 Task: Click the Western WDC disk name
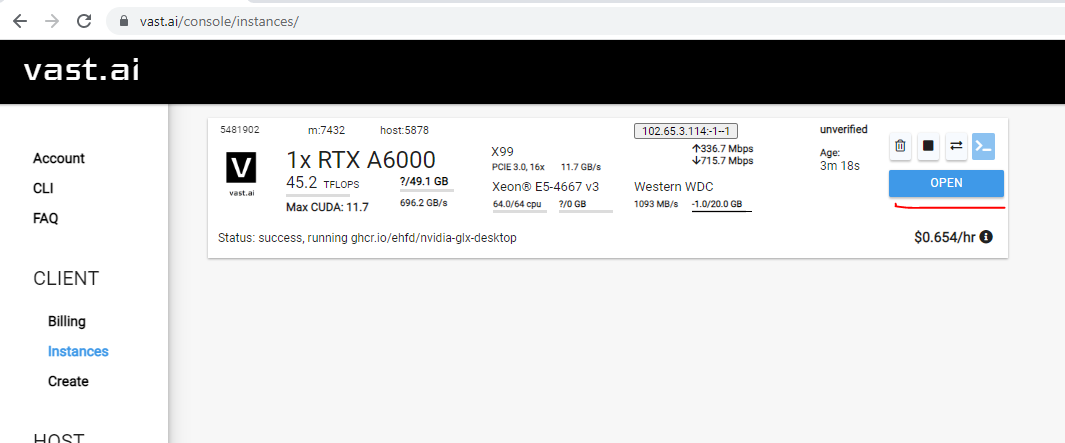[674, 186]
